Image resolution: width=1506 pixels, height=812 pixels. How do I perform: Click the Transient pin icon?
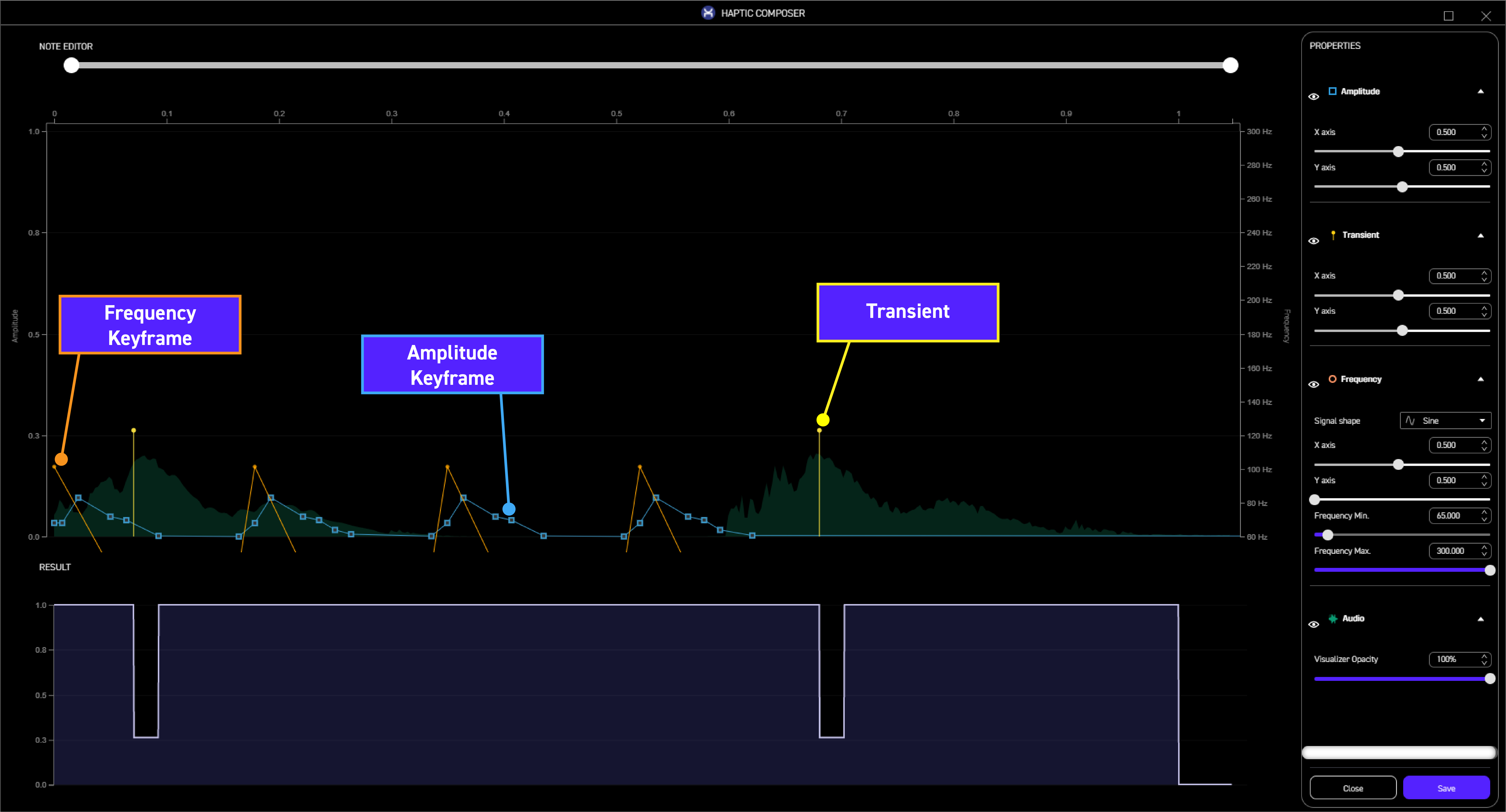pos(1333,235)
